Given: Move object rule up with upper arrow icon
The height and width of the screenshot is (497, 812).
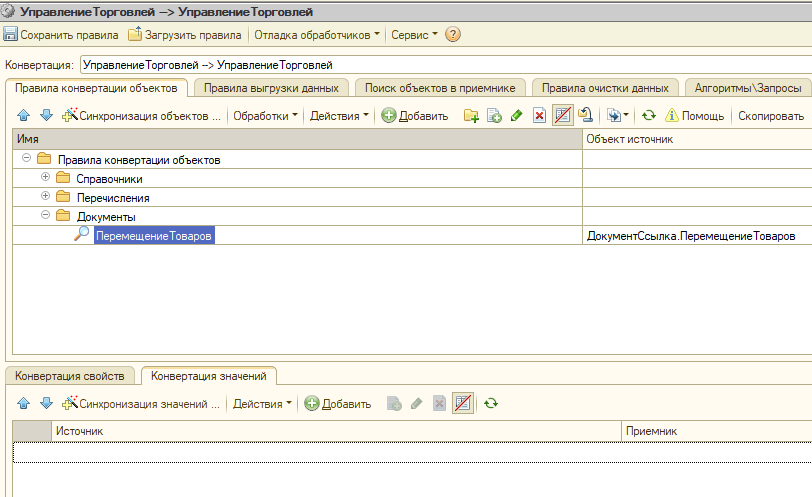Looking at the screenshot, I should [x=24, y=115].
